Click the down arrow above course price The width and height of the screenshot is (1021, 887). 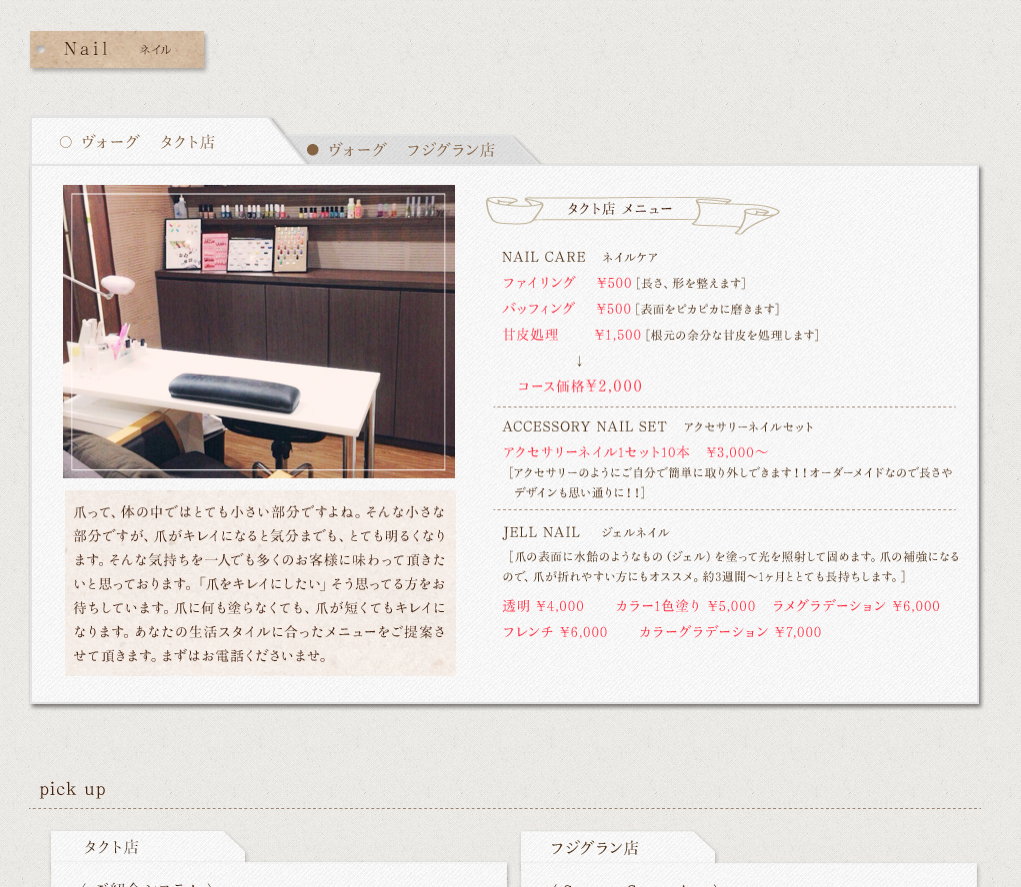pyautogui.click(x=579, y=361)
